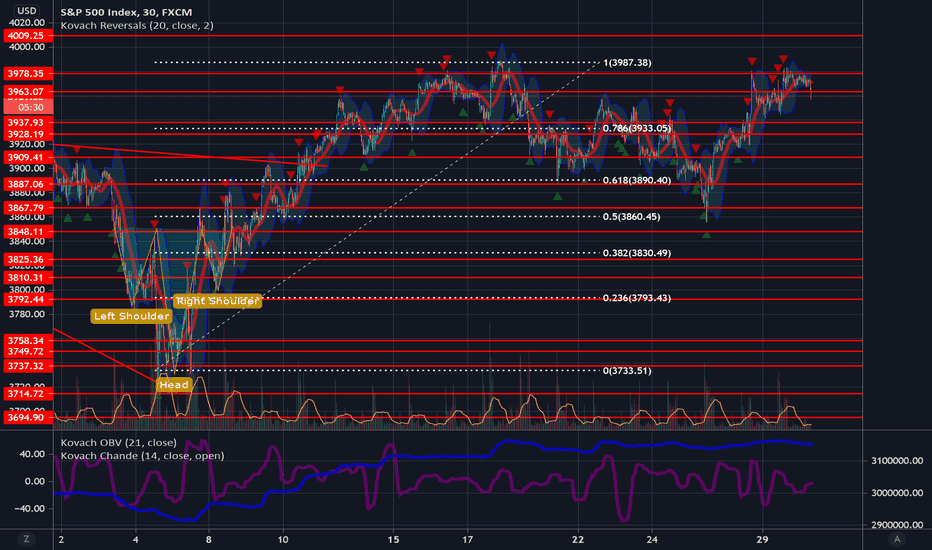Select the 3714.72 red price label
932x550 pixels.
pyautogui.click(x=28, y=394)
